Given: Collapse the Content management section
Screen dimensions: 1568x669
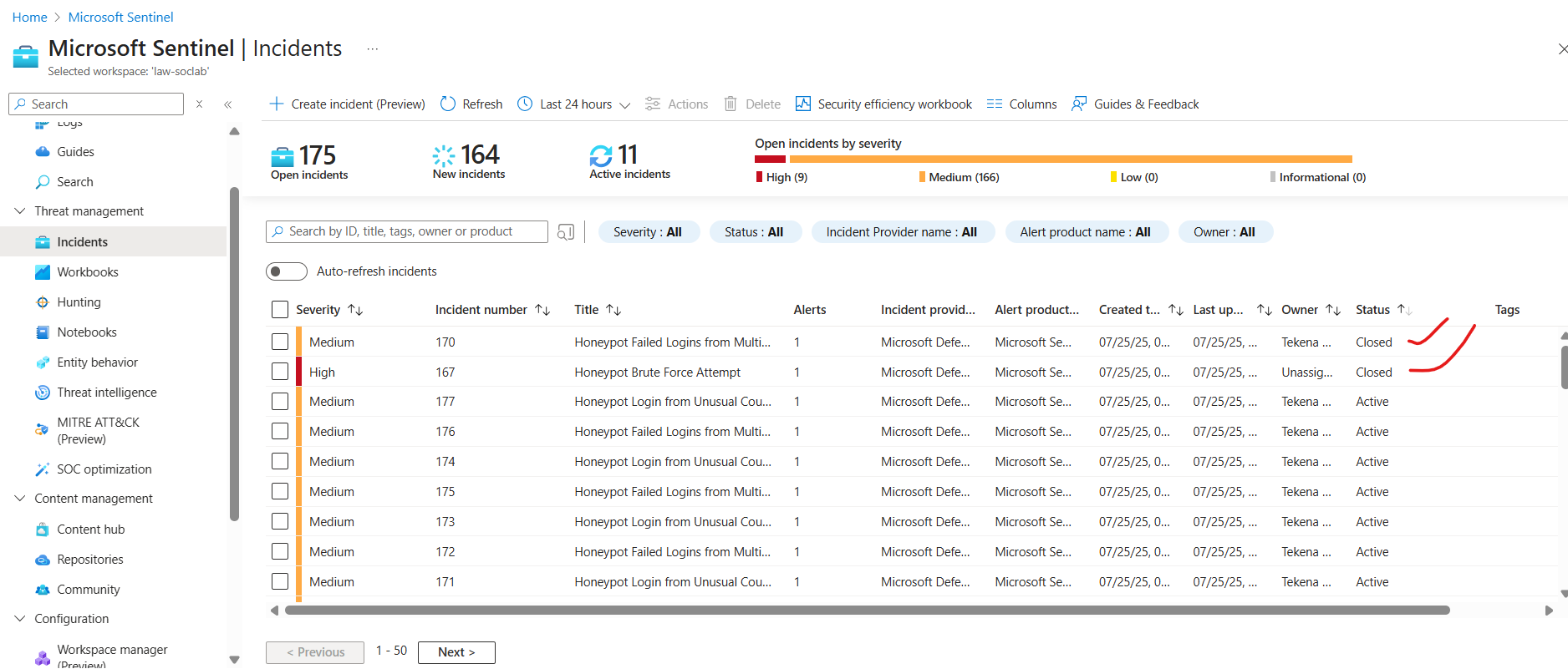Looking at the screenshot, I should pos(20,499).
